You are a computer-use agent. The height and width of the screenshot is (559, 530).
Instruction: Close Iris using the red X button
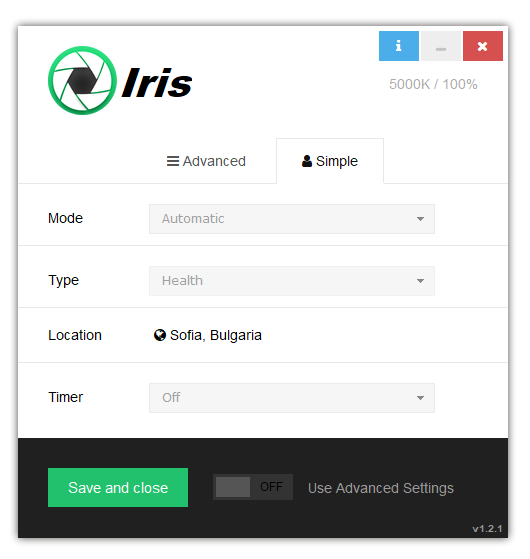(483, 46)
